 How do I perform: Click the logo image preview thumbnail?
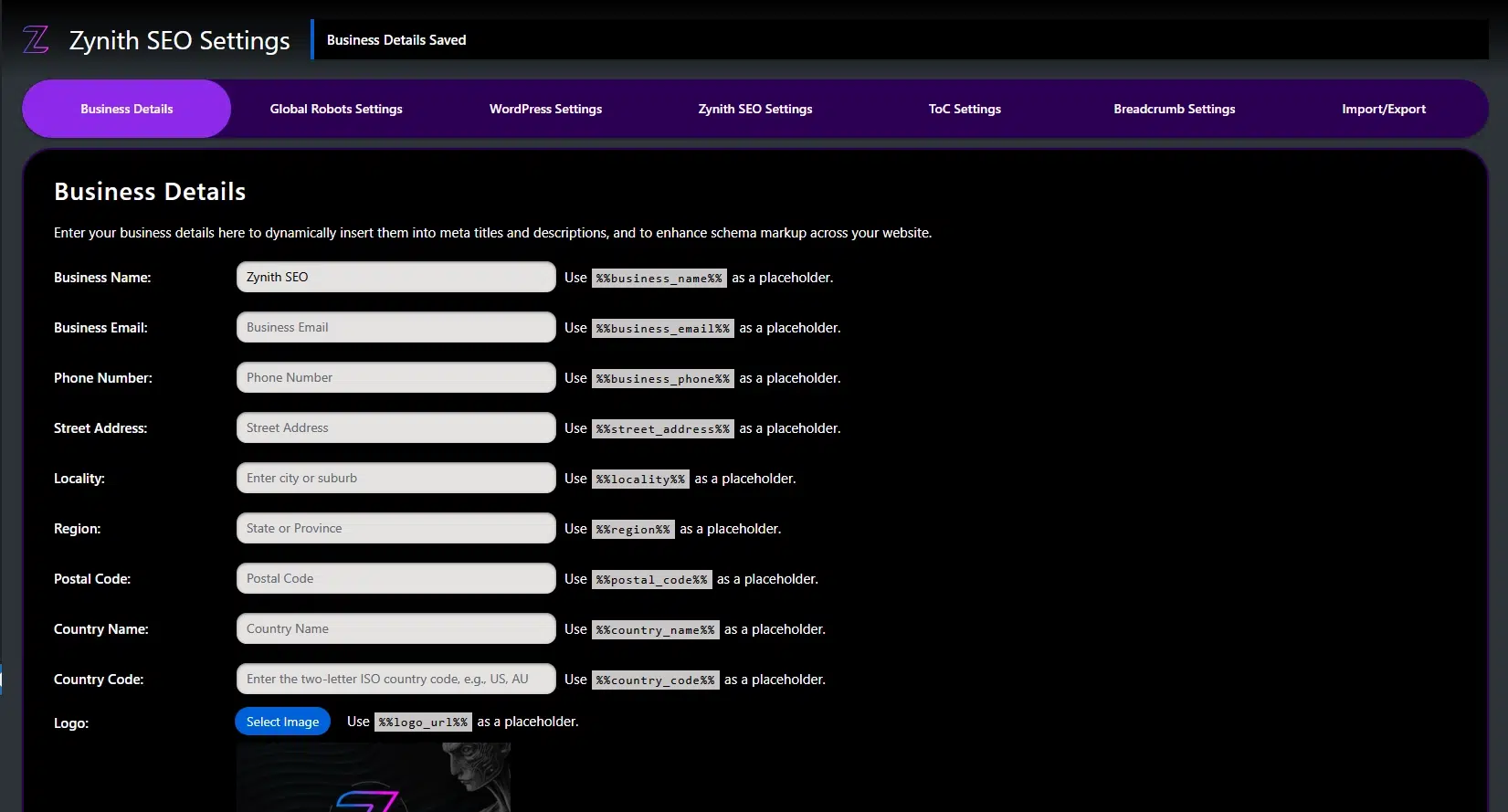point(374,777)
